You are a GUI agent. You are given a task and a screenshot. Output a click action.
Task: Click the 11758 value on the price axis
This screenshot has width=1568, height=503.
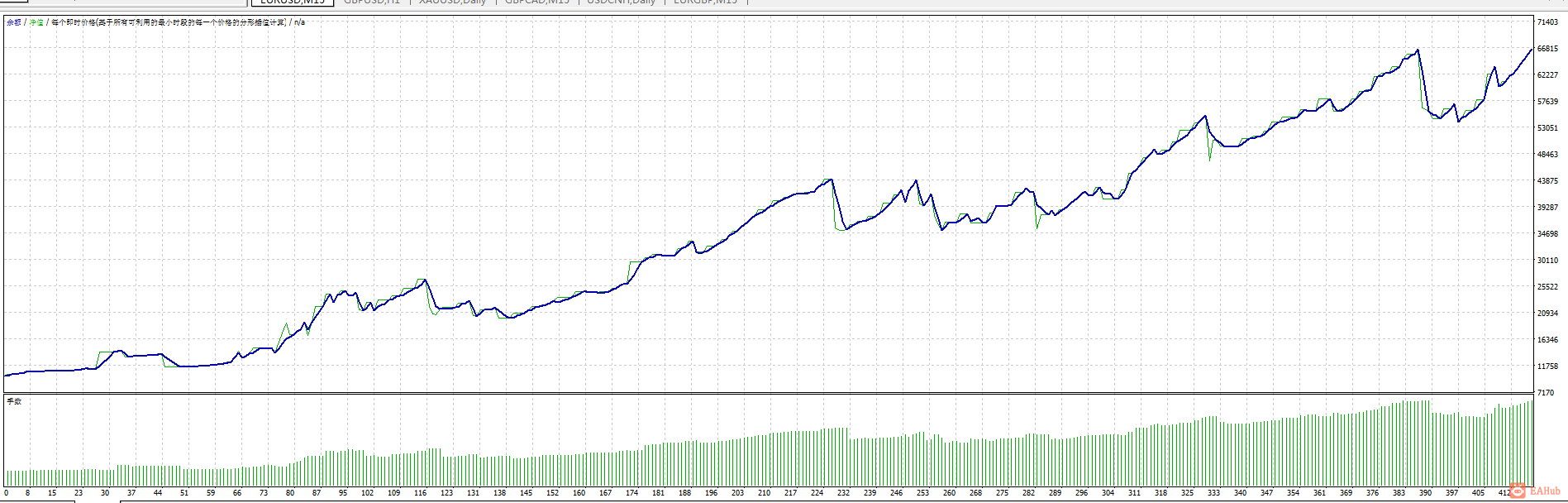click(x=1547, y=366)
